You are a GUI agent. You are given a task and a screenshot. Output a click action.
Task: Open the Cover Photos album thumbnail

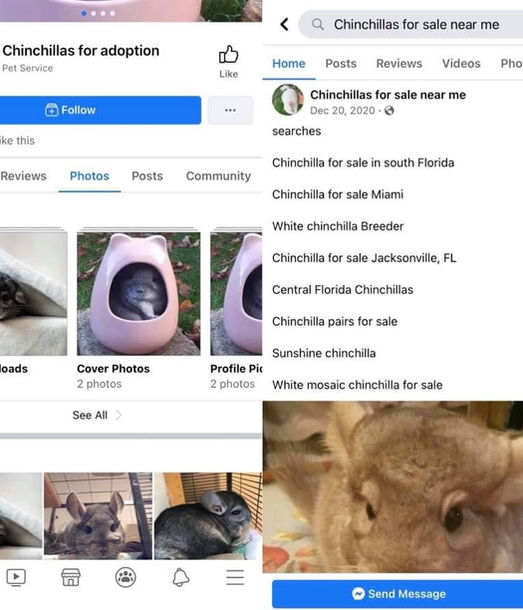click(x=139, y=294)
